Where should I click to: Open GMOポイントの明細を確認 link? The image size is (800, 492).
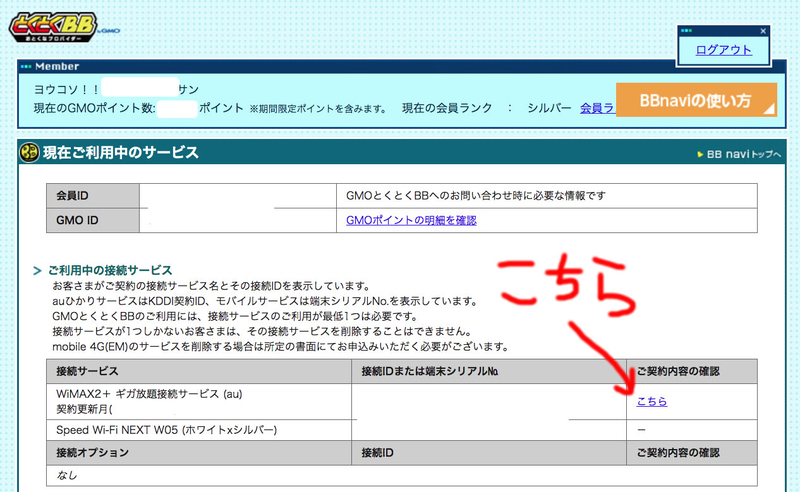point(411,220)
